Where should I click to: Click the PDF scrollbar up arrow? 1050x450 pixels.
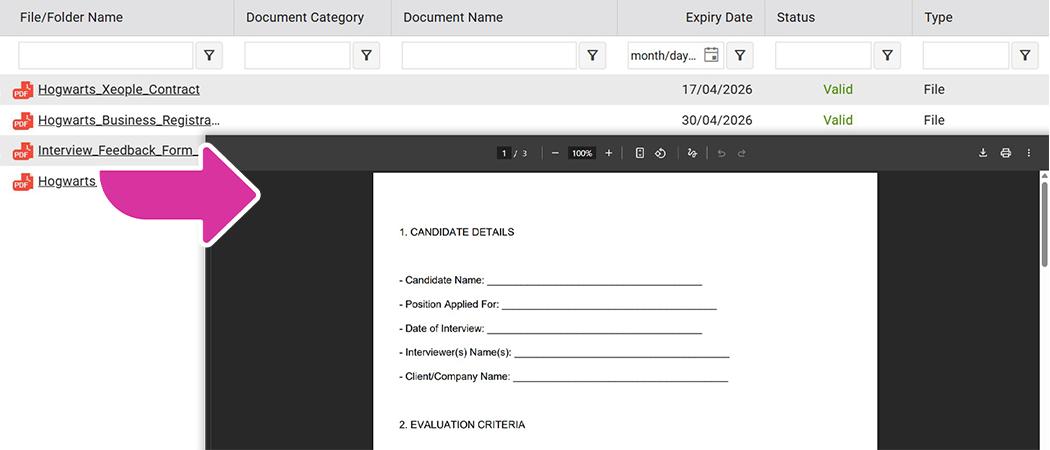[1045, 175]
